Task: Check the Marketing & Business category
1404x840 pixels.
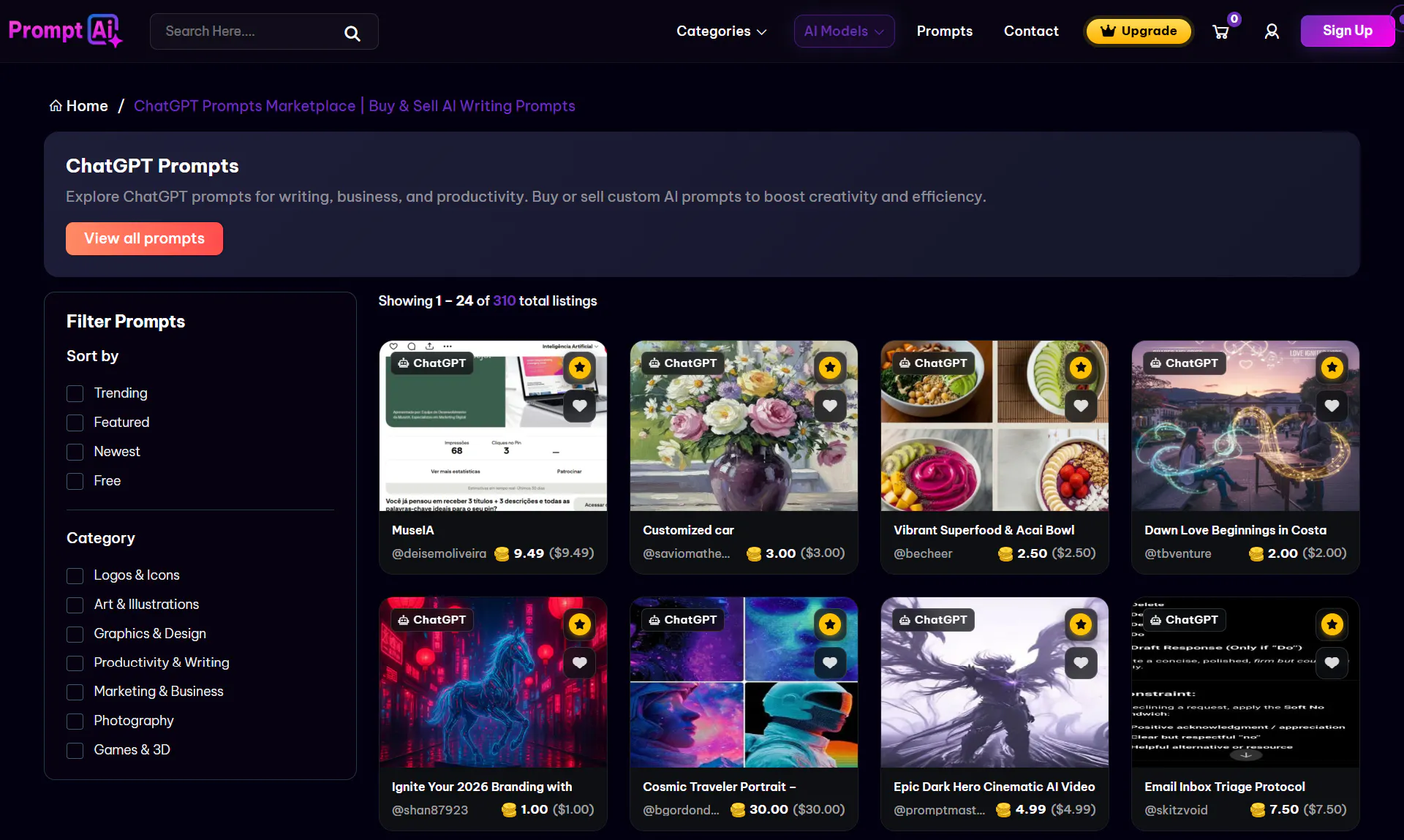Action: click(x=75, y=692)
